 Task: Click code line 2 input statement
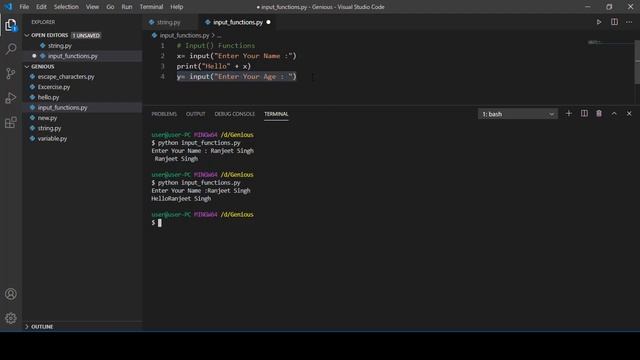coord(237,56)
